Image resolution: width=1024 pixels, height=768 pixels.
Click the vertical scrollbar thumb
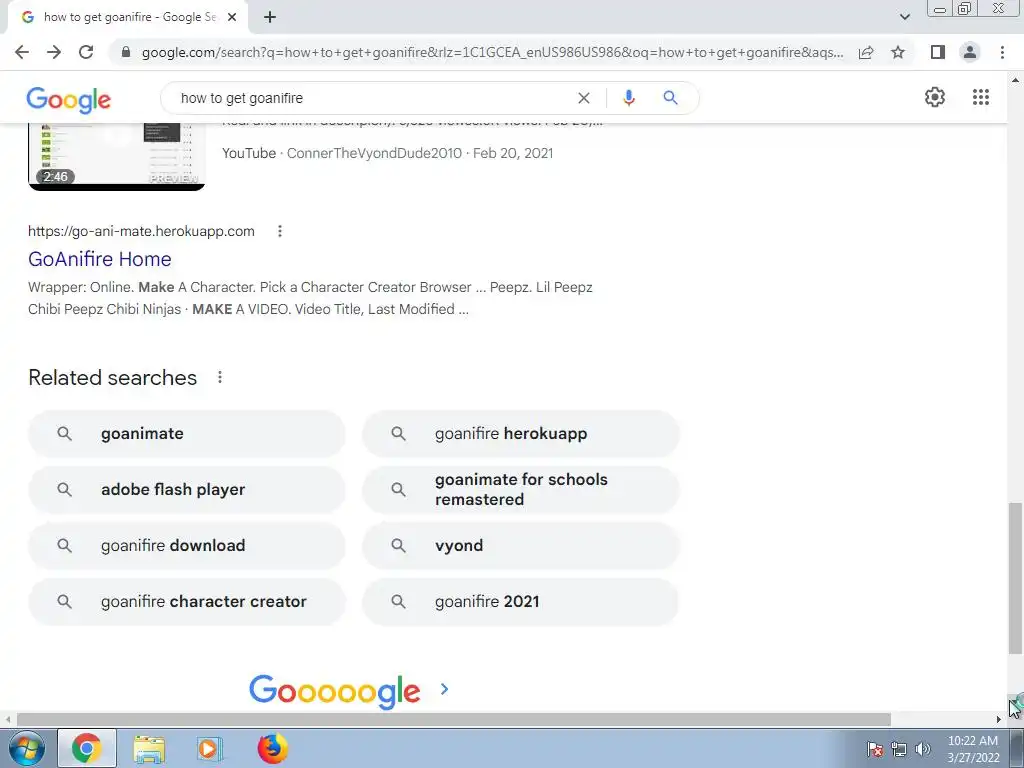click(x=1014, y=577)
